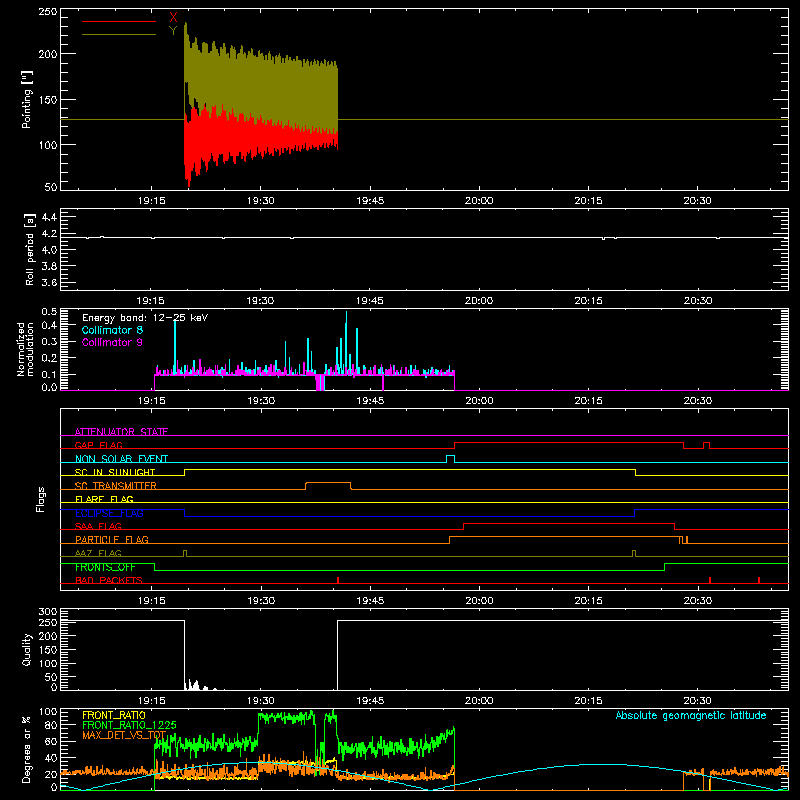This screenshot has width=800, height=800.
Task: Click the '0.5' tick on Normalized modulation axis
Action: tap(49, 312)
